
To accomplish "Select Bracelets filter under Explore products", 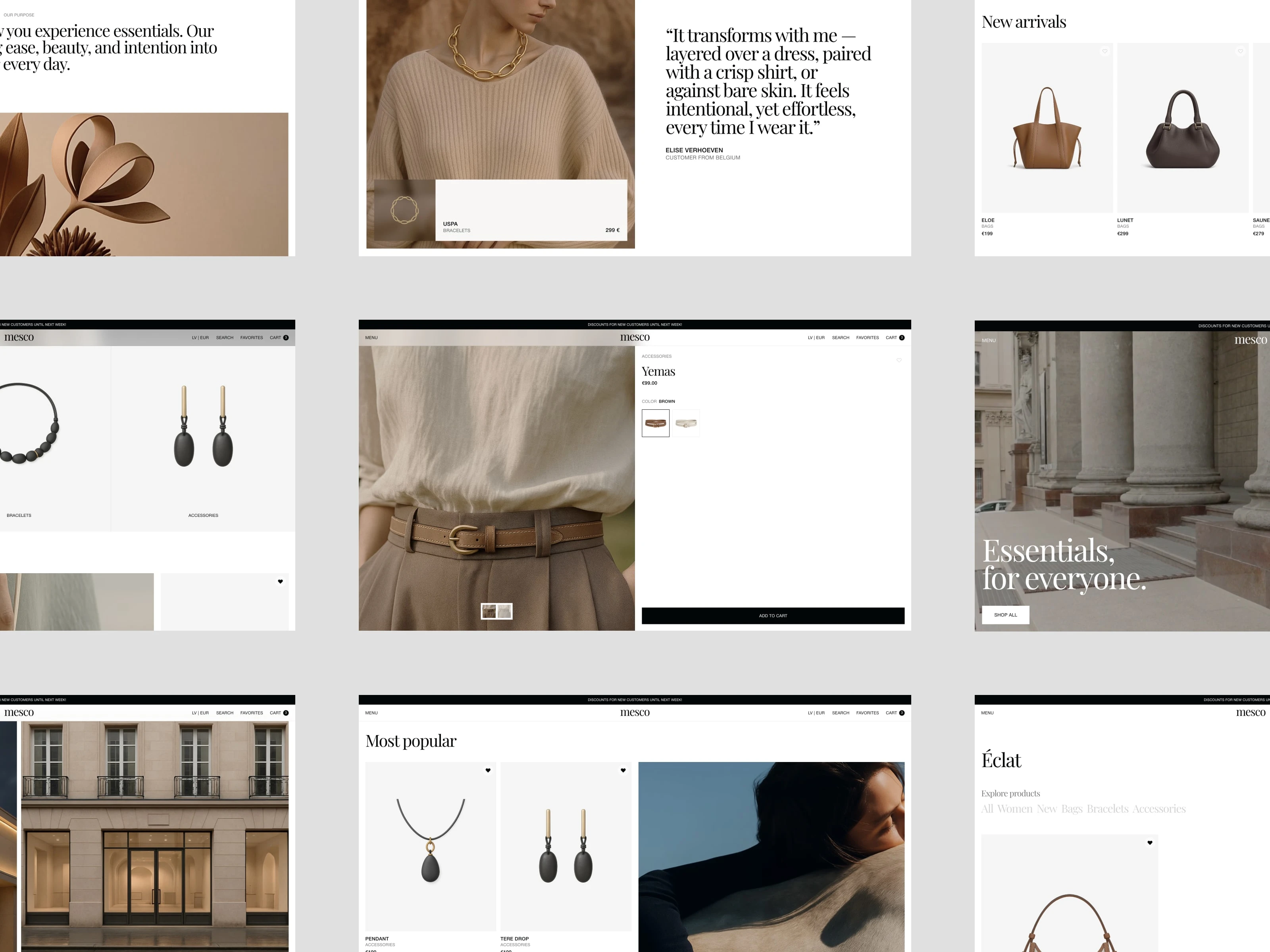I will pyautogui.click(x=1108, y=809).
